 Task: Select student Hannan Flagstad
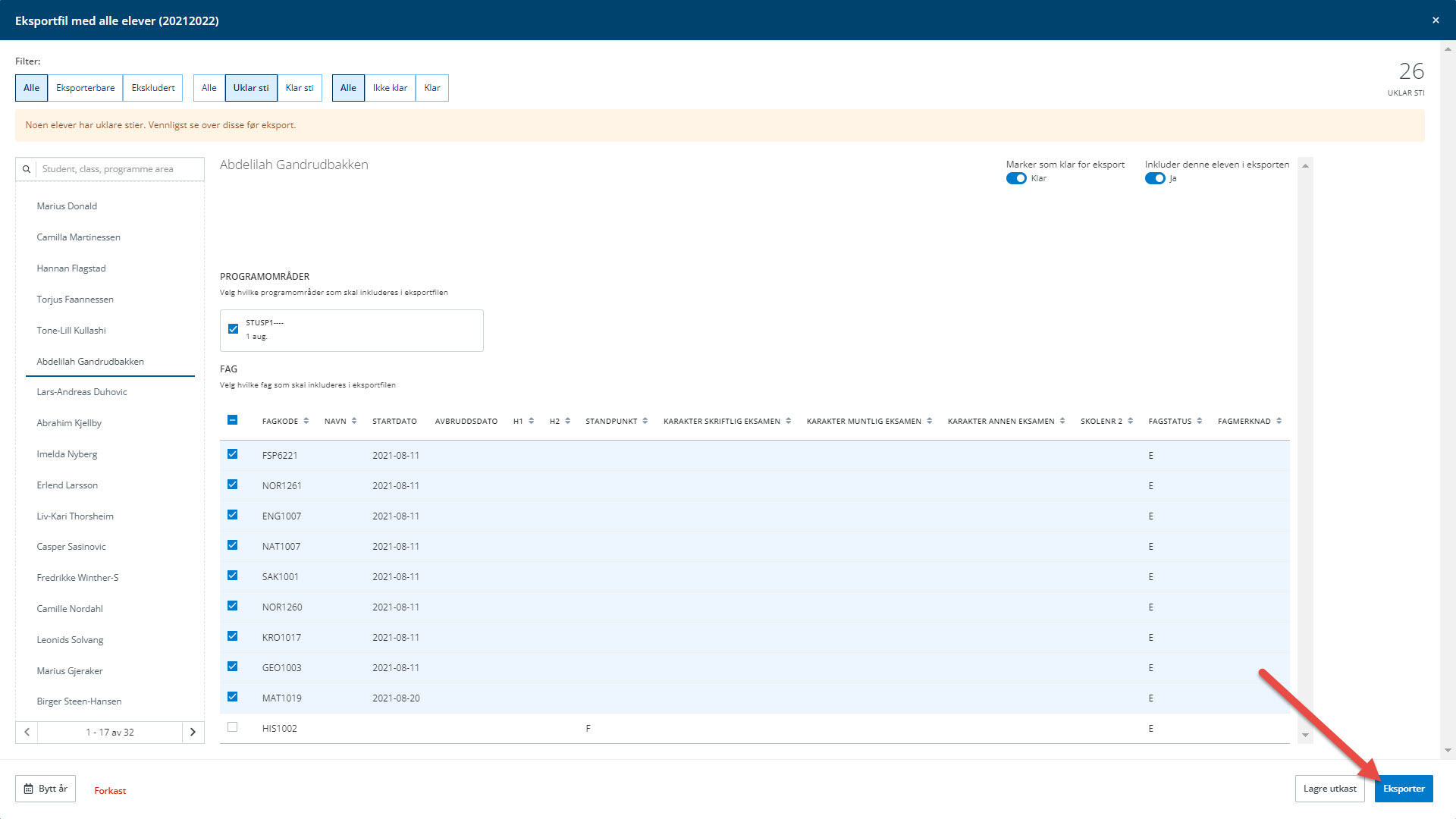coord(71,268)
